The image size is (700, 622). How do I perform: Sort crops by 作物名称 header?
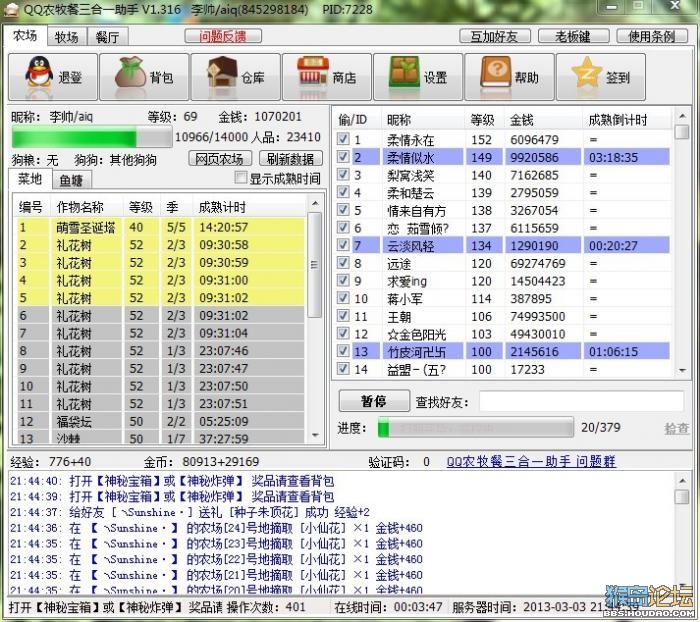coord(87,207)
